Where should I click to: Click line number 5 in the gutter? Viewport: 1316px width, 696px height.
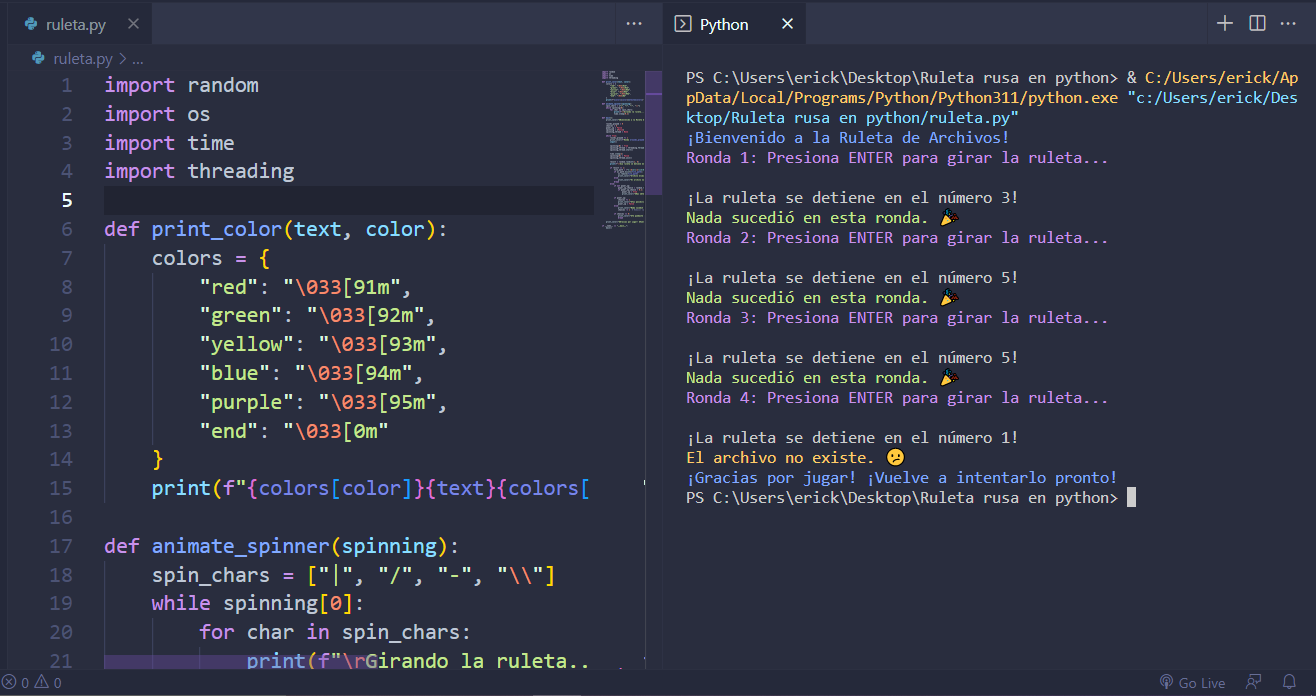(x=67, y=200)
